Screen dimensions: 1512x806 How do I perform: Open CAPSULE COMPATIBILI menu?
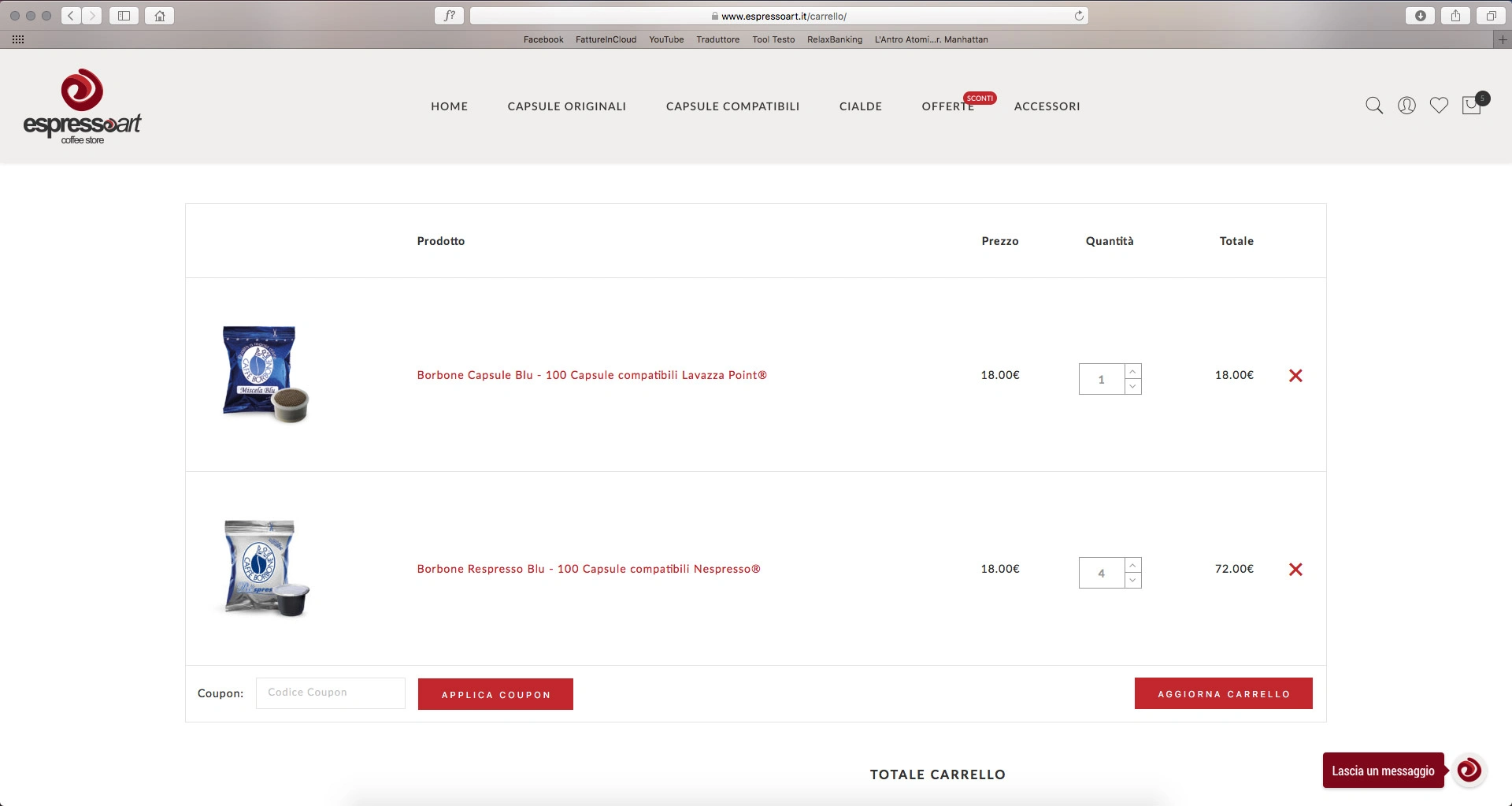[x=732, y=106]
